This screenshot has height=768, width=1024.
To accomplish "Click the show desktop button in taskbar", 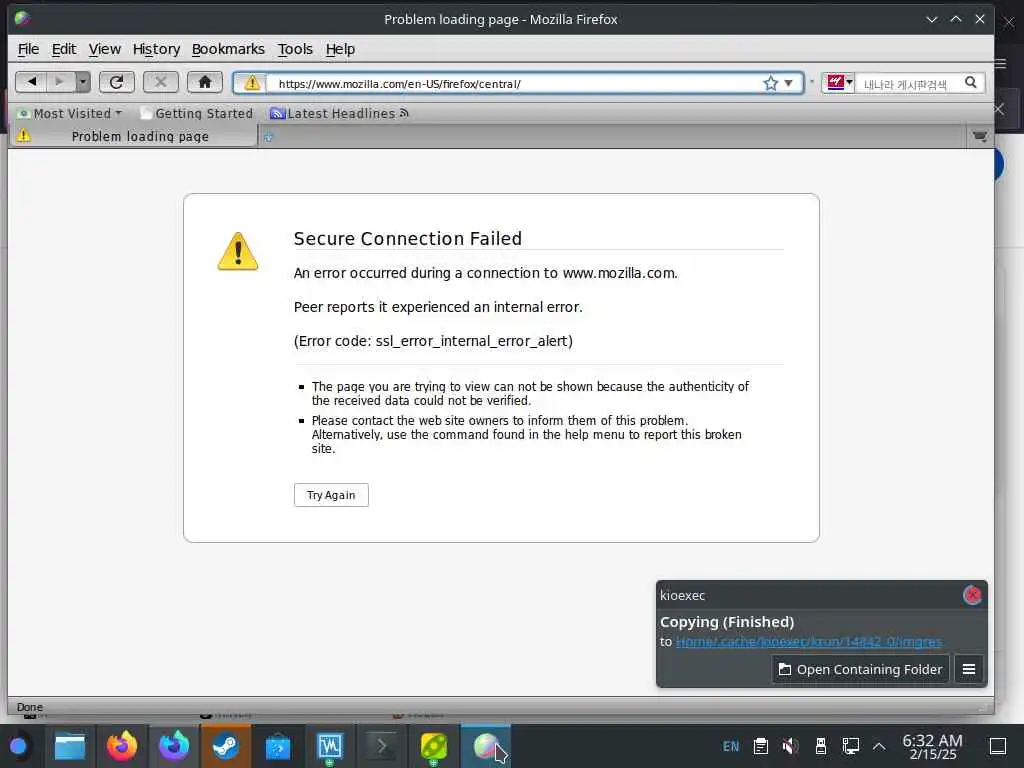I will pos(998,746).
